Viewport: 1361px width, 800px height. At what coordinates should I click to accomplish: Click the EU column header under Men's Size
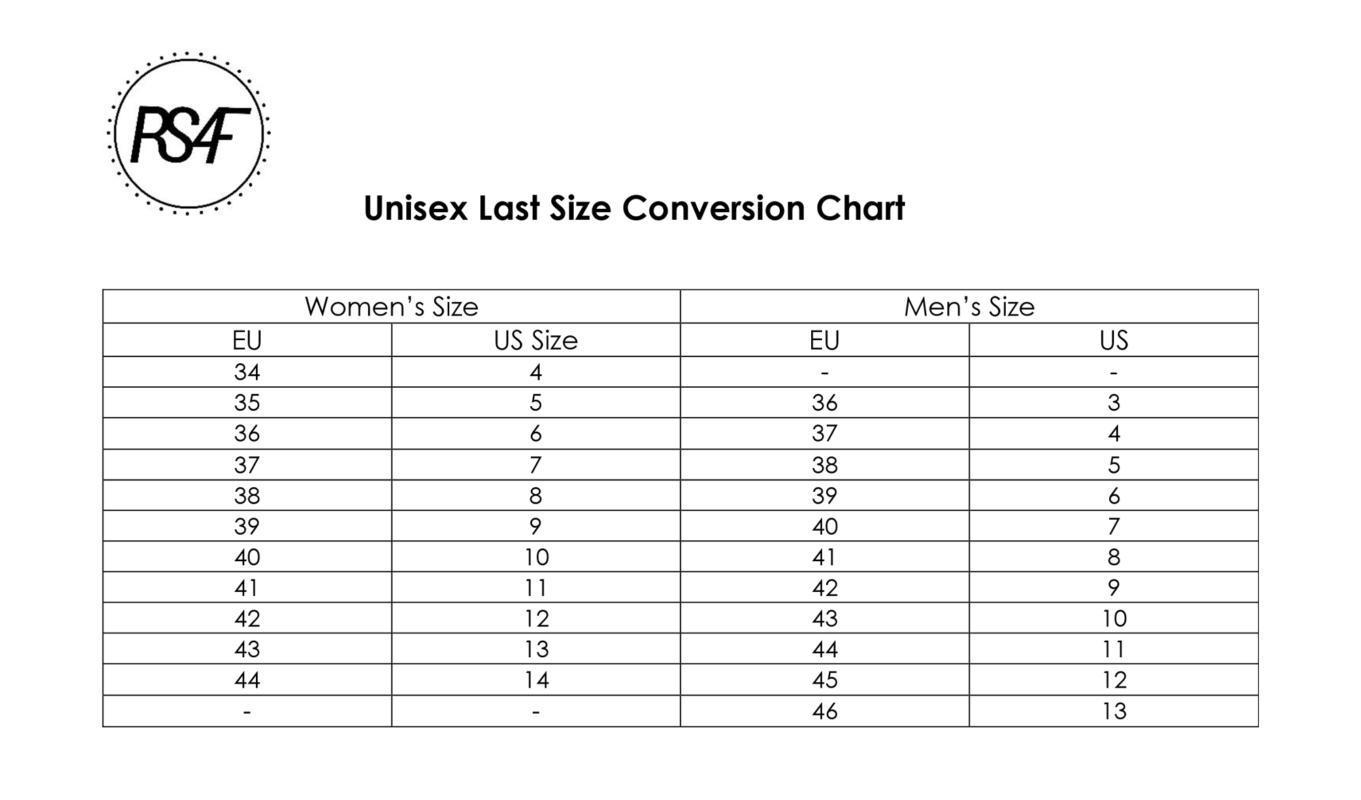(824, 340)
